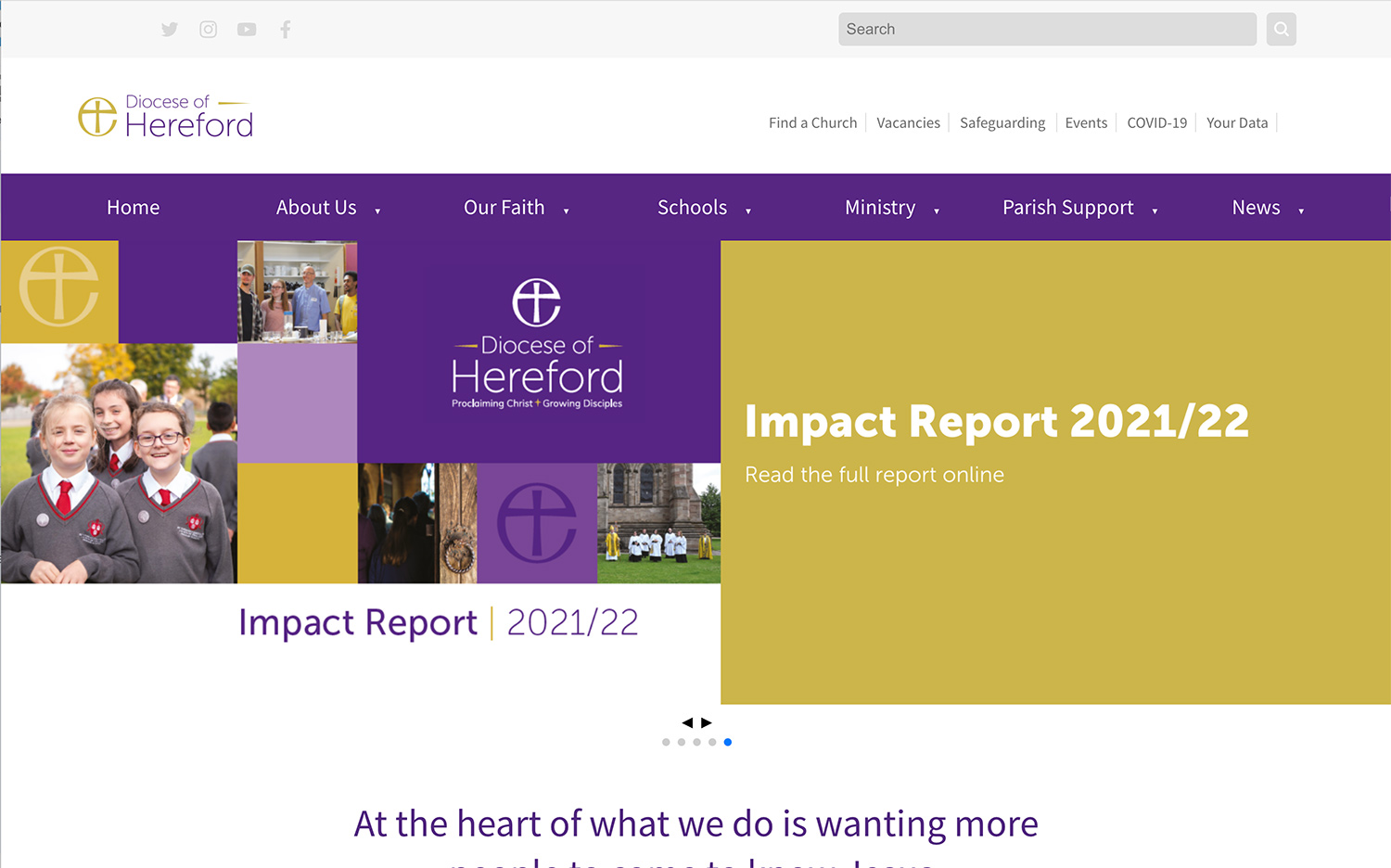Image resolution: width=1391 pixels, height=868 pixels.
Task: Open the Ministry menu
Action: pyautogui.click(x=880, y=208)
